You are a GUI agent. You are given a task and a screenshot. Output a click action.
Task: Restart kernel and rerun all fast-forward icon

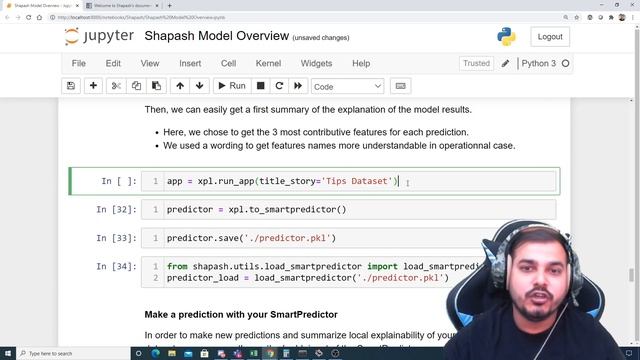pos(298,86)
